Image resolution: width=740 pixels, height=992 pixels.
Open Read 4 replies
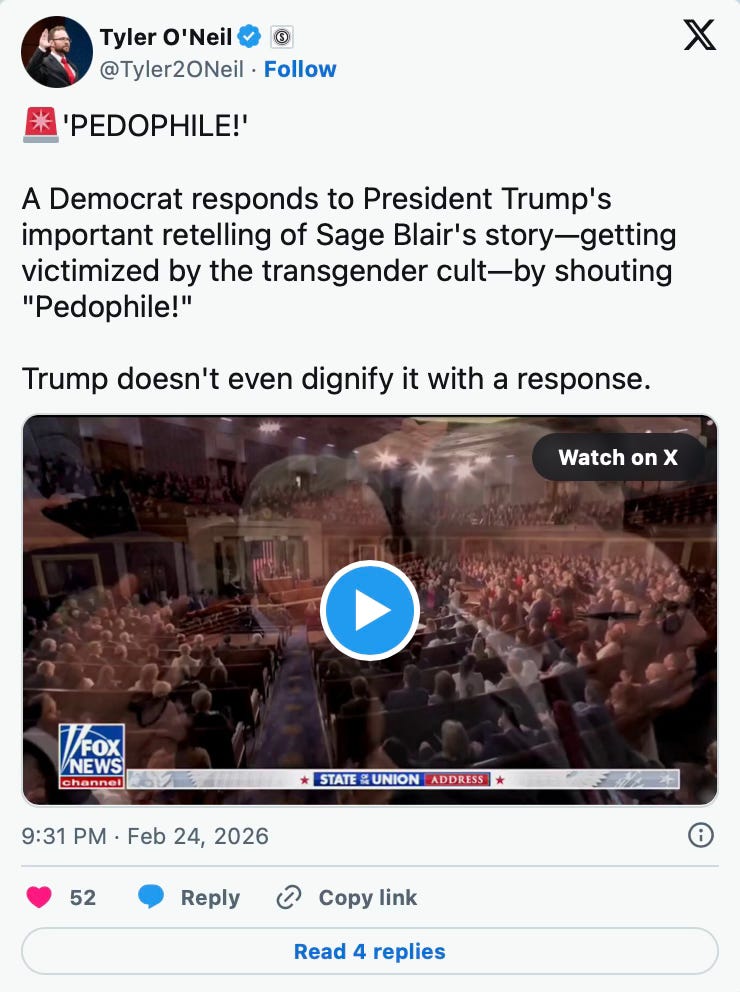[370, 952]
